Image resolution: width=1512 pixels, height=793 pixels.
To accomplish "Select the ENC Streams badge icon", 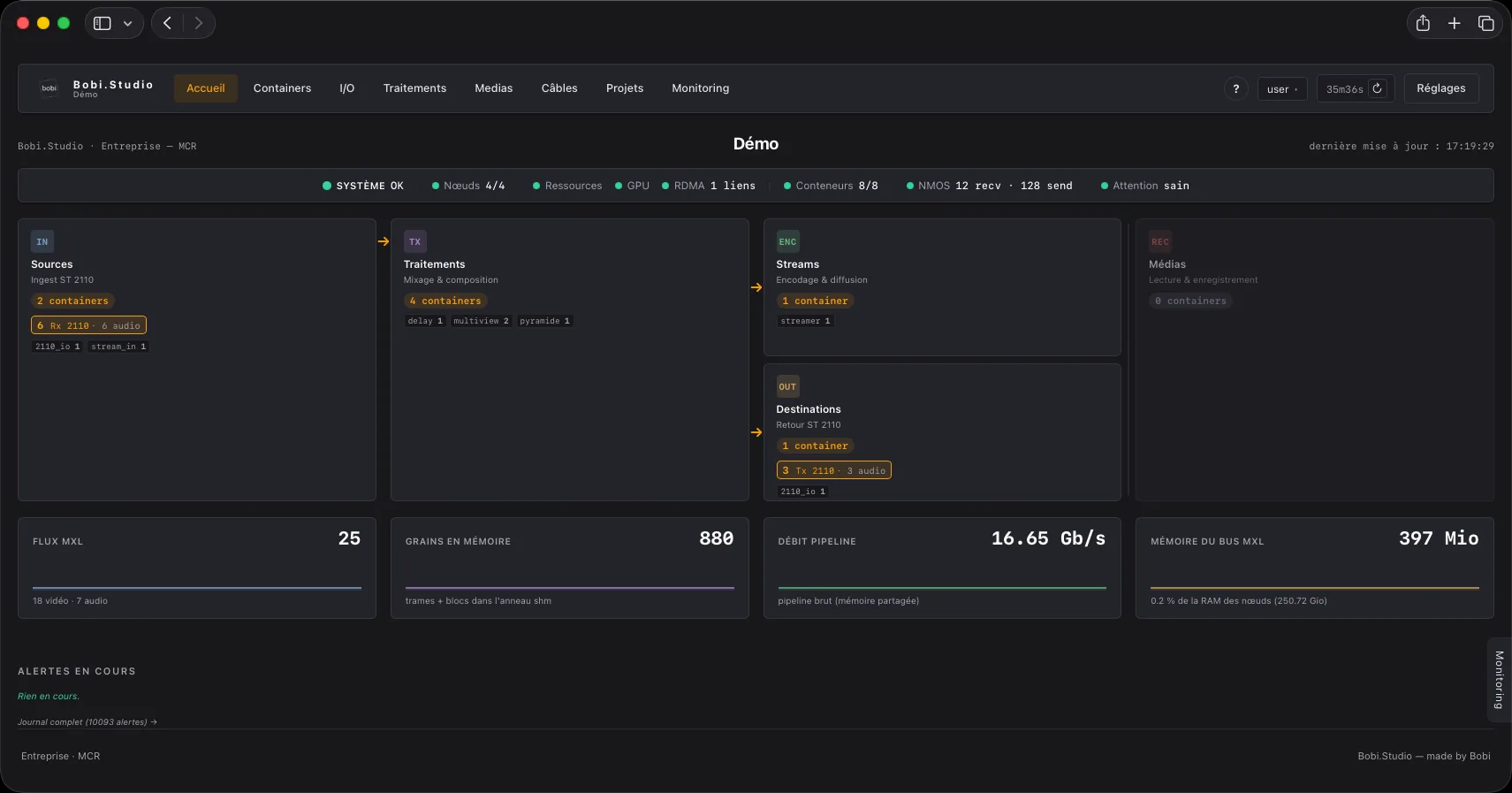I will (787, 241).
